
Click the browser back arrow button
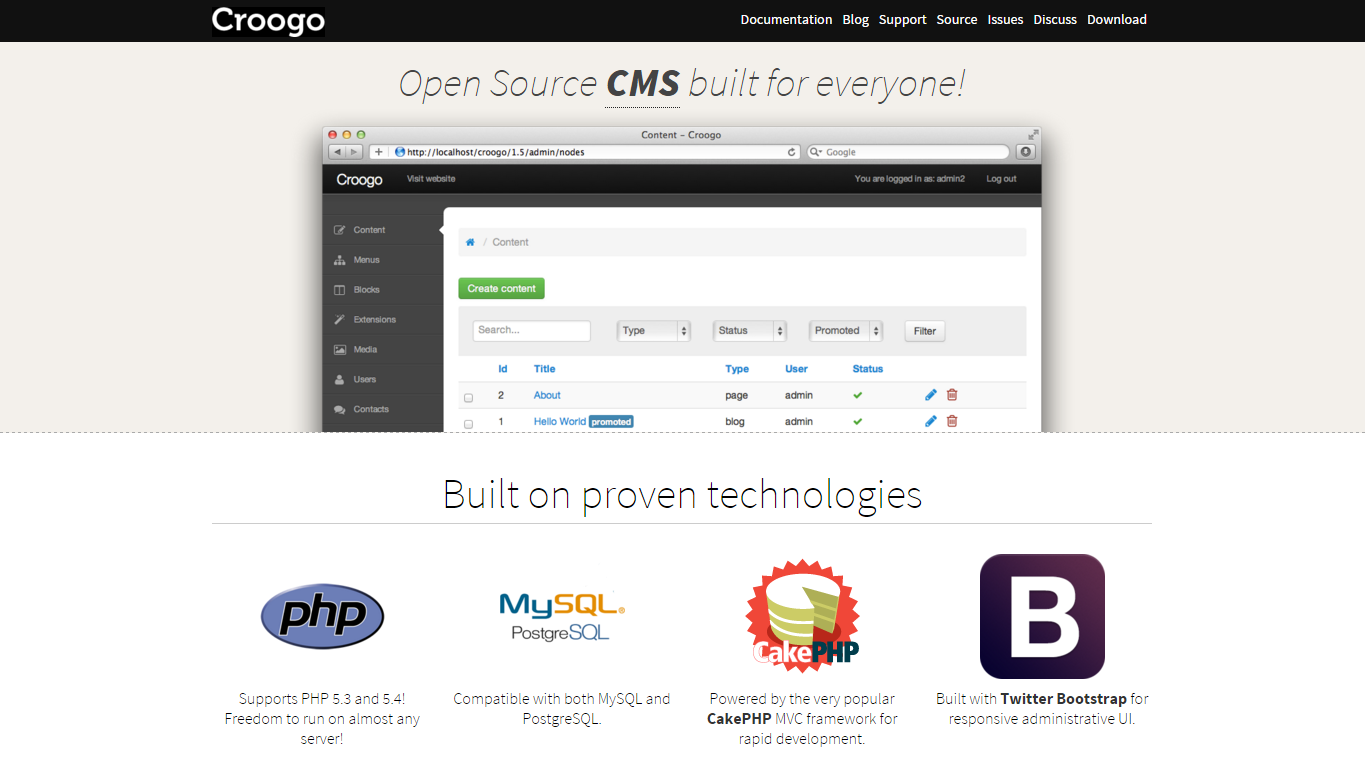pyautogui.click(x=337, y=152)
